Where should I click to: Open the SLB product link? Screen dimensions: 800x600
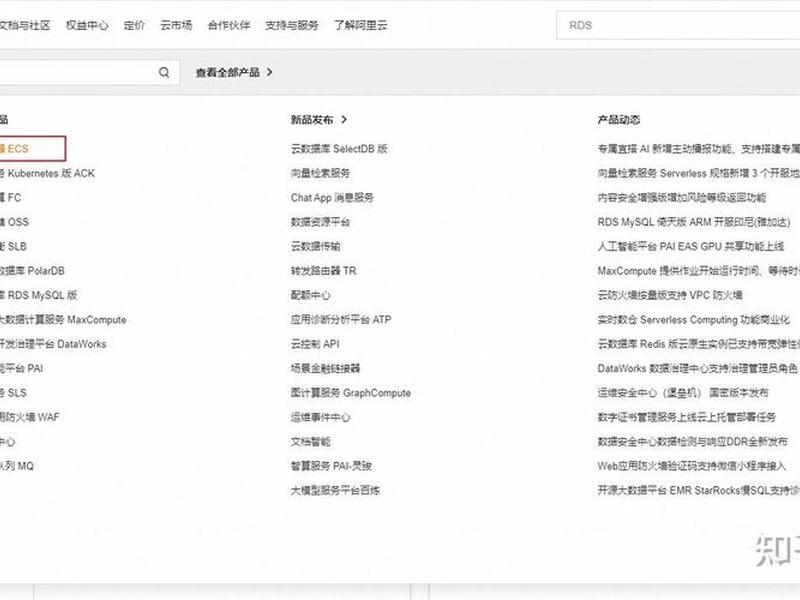point(13,246)
